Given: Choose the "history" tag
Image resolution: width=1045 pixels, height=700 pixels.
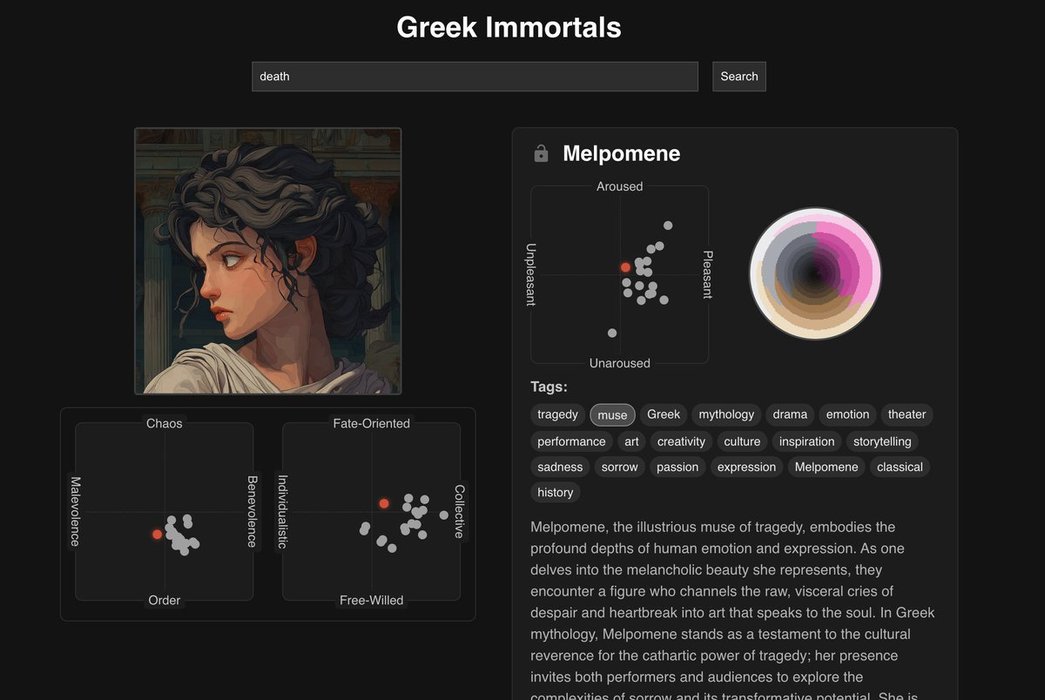Looking at the screenshot, I should 555,492.
